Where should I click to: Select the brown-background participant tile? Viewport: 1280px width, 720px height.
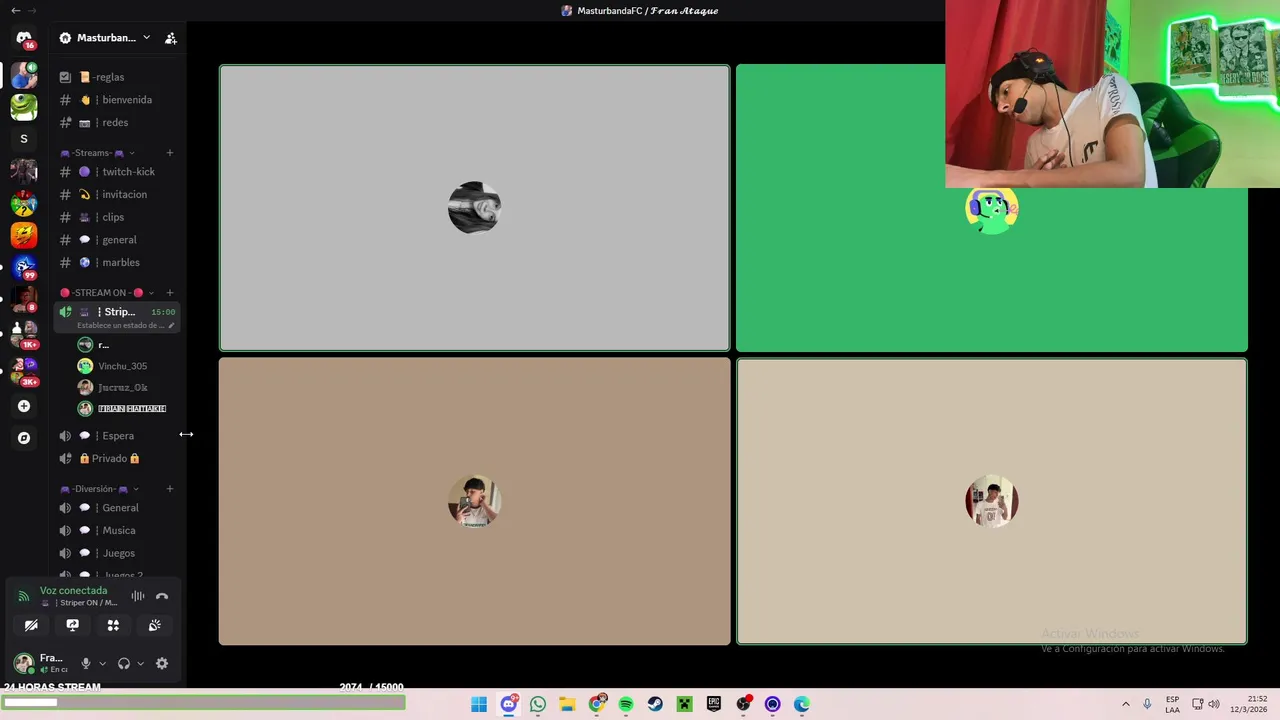(x=474, y=501)
